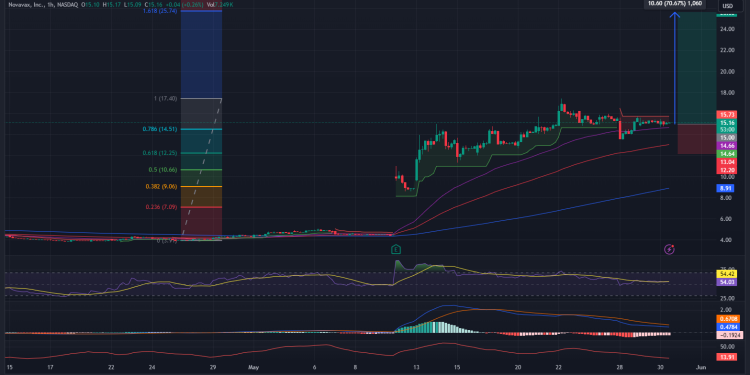Click the 28 date on time axis

point(619,368)
